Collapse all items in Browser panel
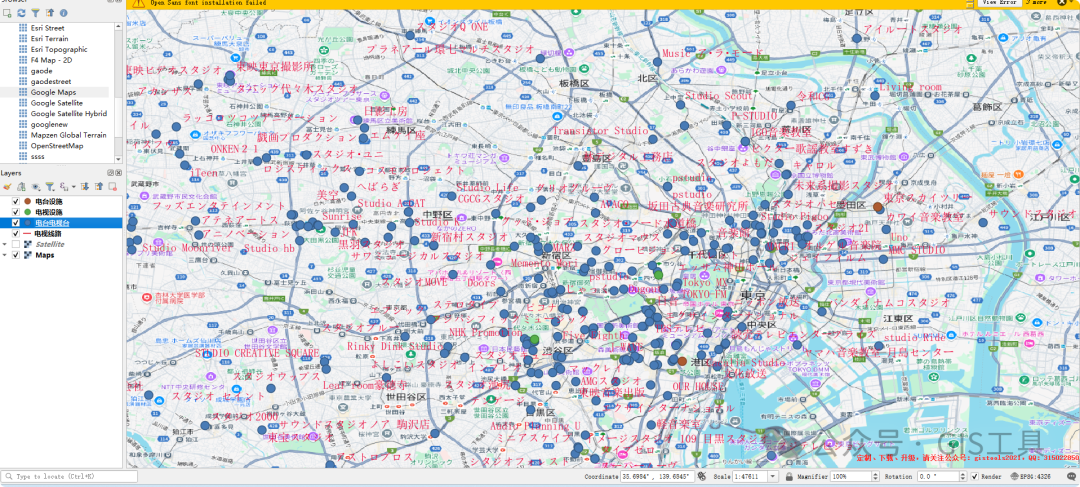Image resolution: width=1080 pixels, height=487 pixels. [x=50, y=13]
